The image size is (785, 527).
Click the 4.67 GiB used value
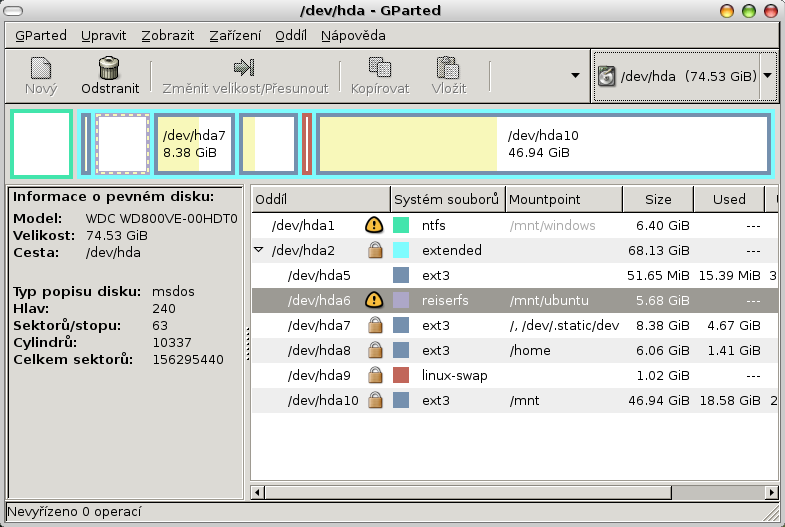point(733,325)
